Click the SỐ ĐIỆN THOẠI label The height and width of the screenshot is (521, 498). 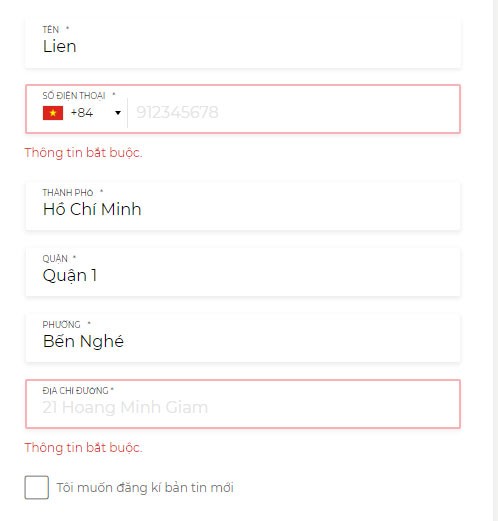point(74,96)
